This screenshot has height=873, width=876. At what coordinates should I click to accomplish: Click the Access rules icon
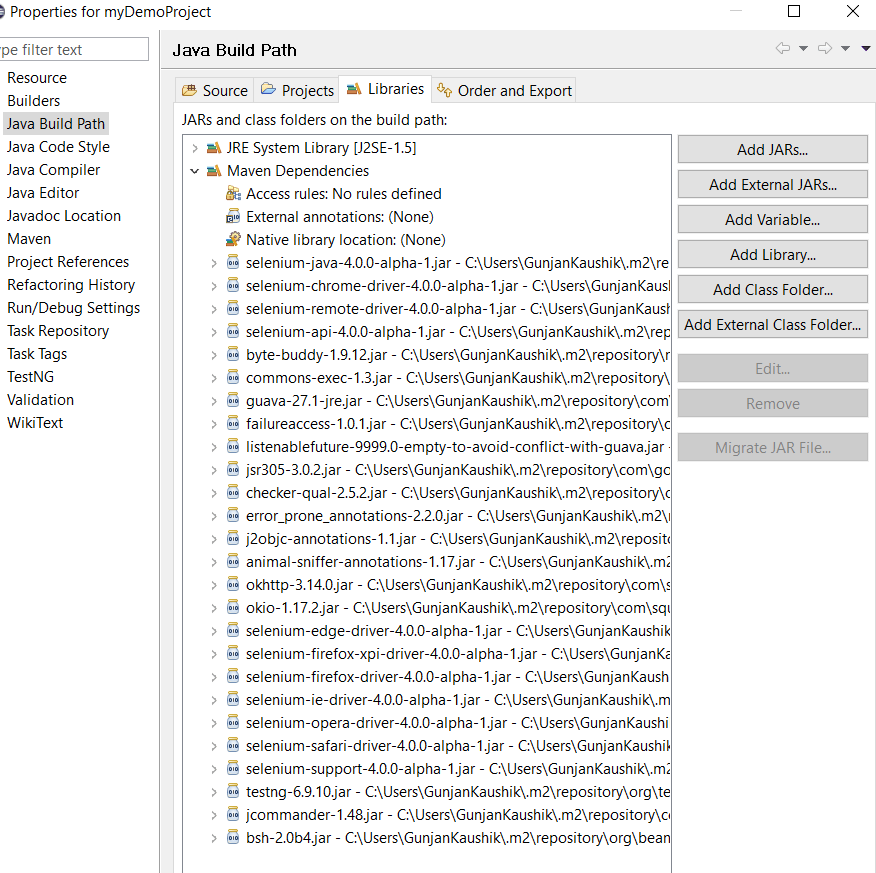click(233, 194)
